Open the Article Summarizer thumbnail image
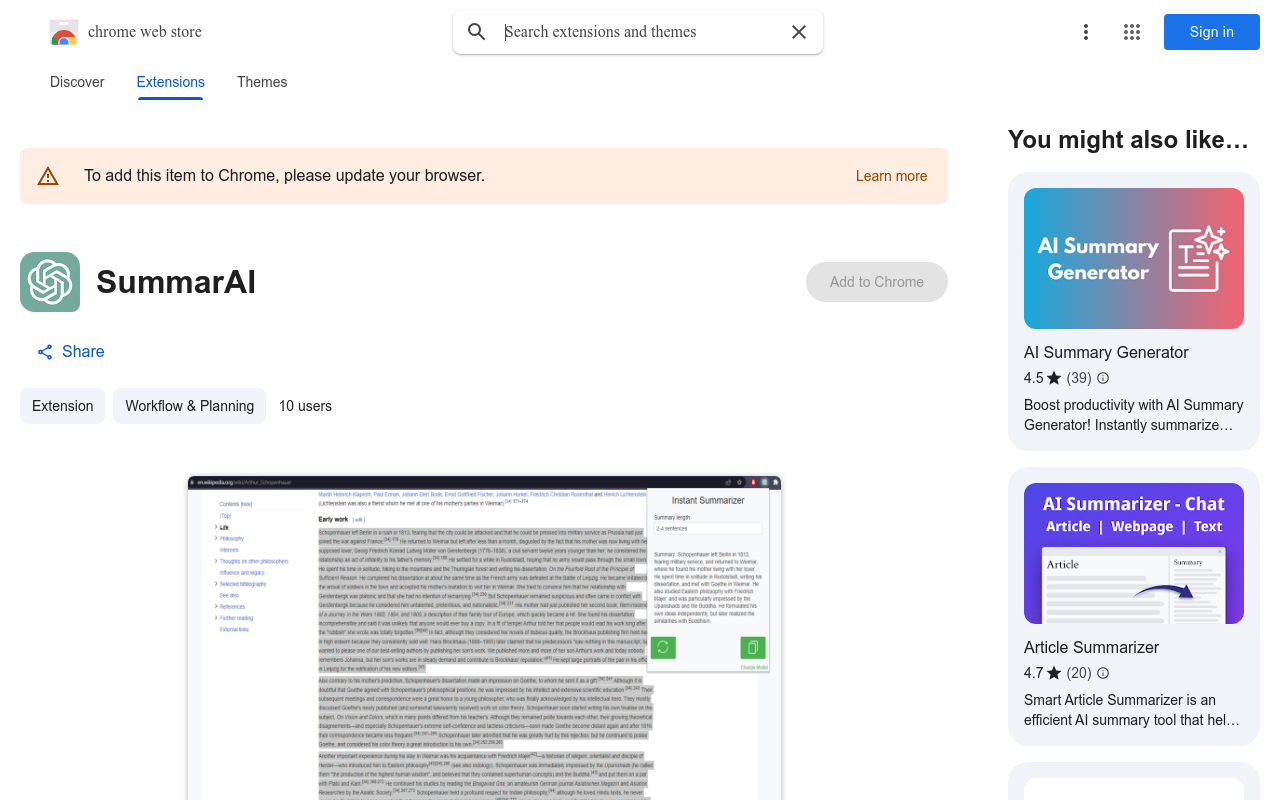The width and height of the screenshot is (1280, 800). pyautogui.click(x=1134, y=553)
